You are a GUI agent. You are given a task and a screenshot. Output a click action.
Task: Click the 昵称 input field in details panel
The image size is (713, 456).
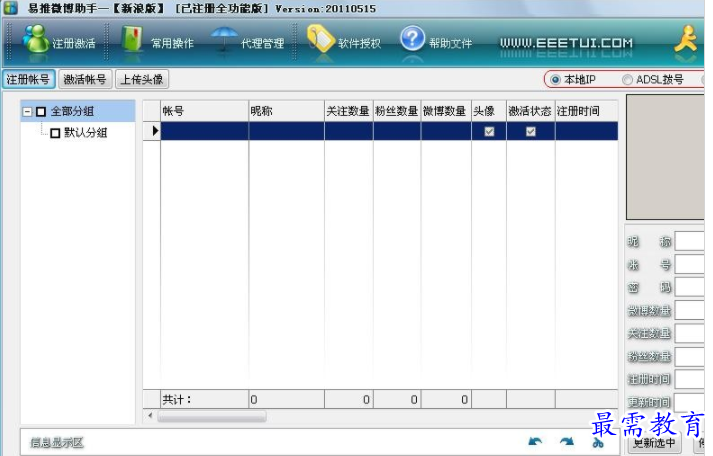coord(690,241)
